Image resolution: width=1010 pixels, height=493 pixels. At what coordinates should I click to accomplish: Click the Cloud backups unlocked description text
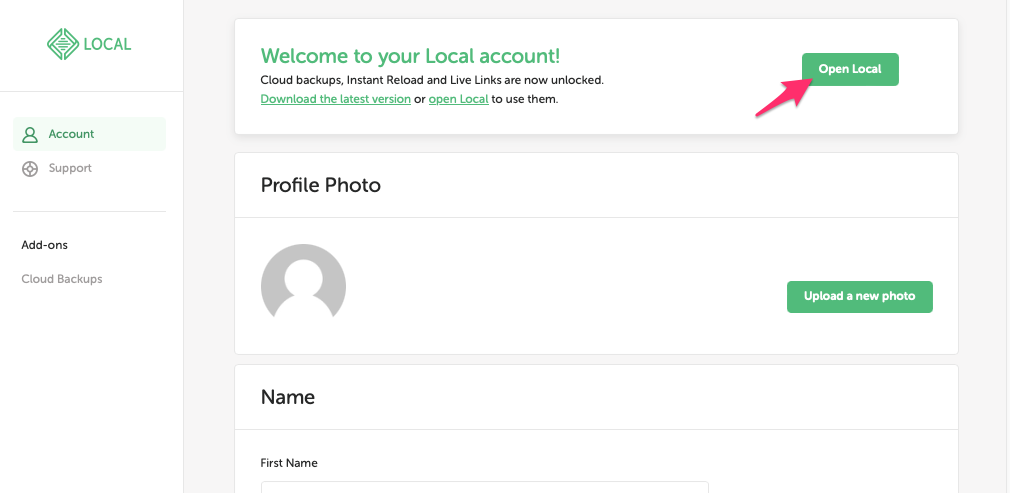pos(432,79)
